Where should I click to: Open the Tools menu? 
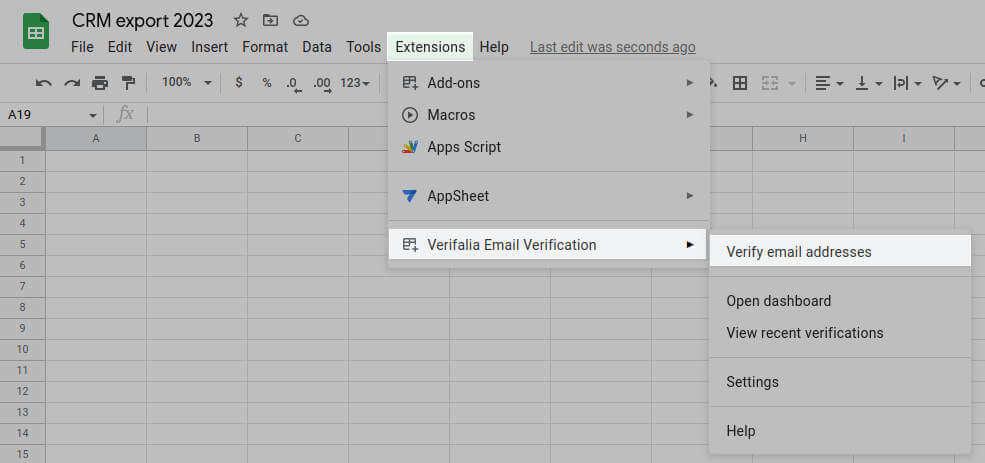(x=364, y=47)
